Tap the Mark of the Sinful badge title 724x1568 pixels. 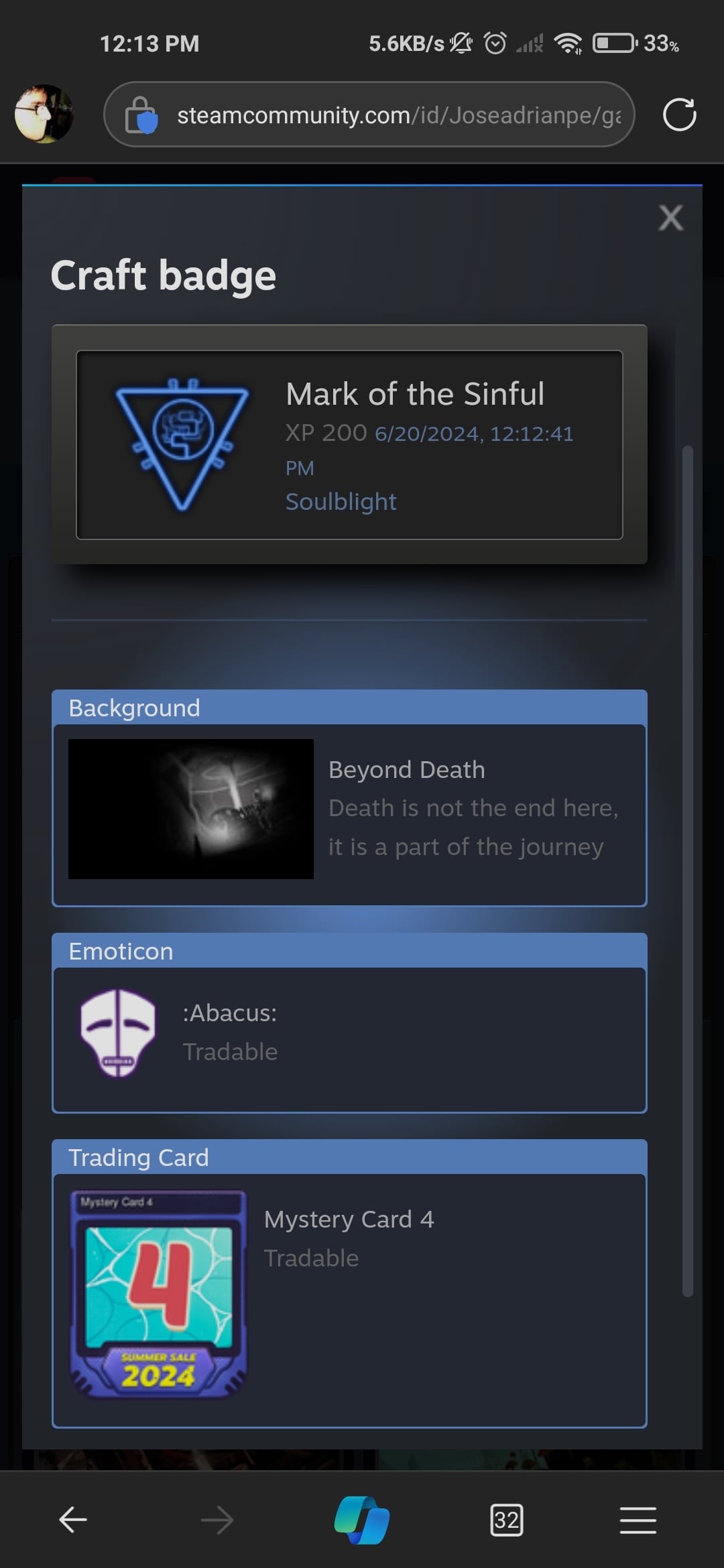(415, 394)
